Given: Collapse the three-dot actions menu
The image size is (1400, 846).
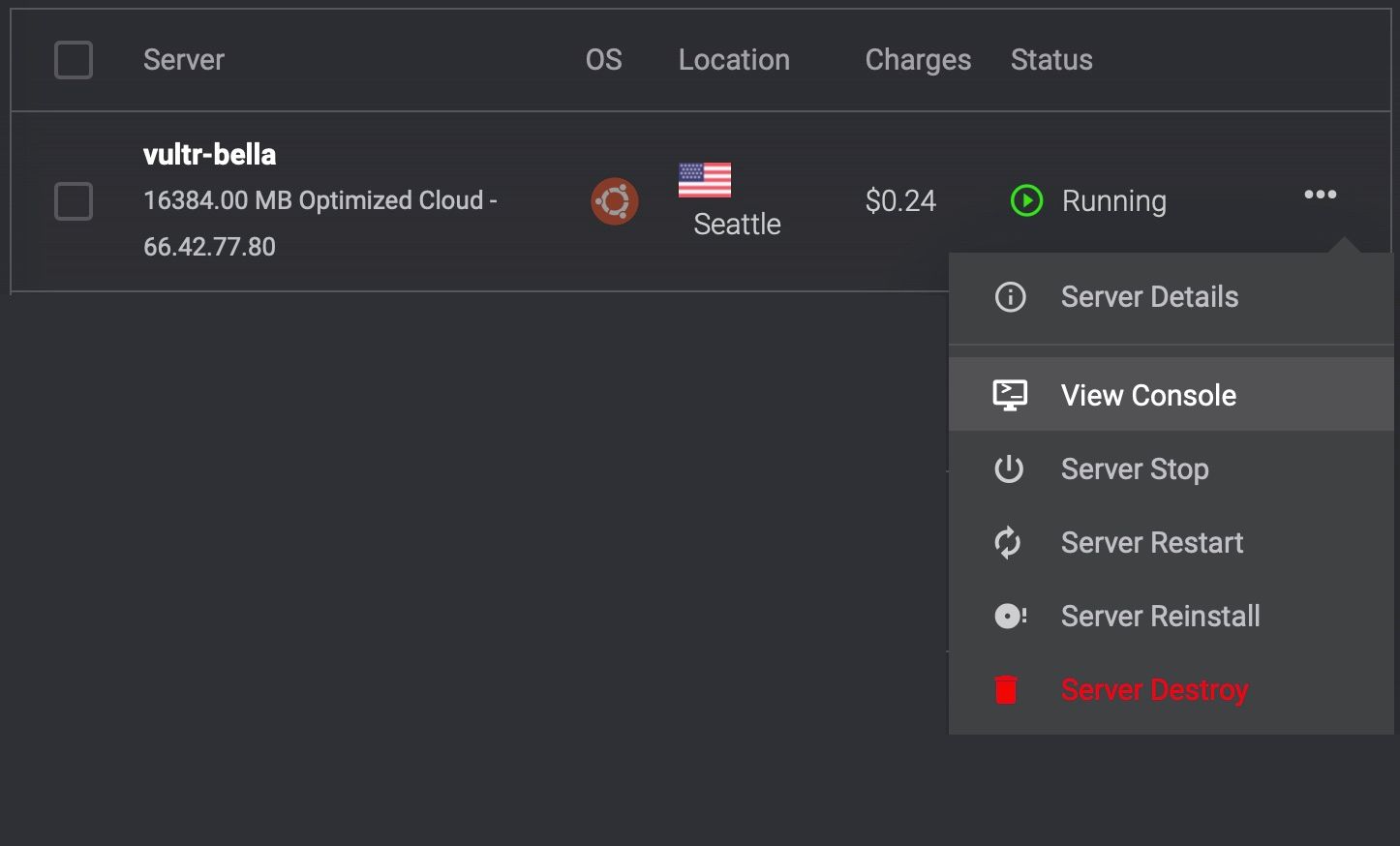Looking at the screenshot, I should tap(1320, 195).
